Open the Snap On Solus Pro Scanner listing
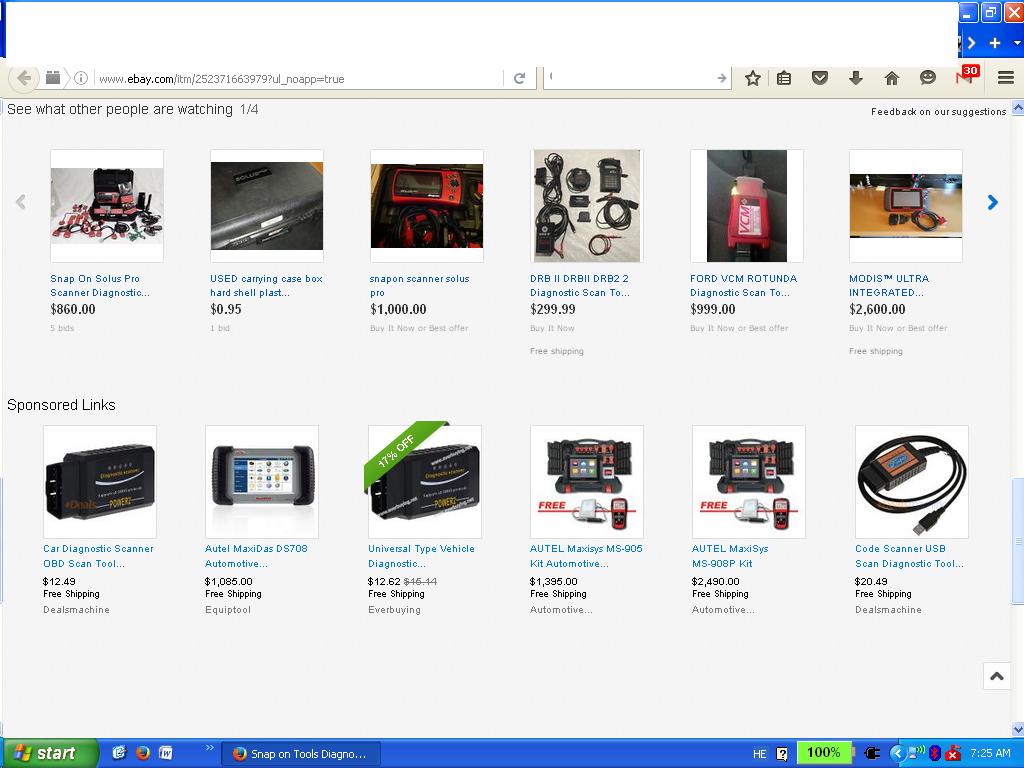This screenshot has height=768, width=1024. coord(99,285)
